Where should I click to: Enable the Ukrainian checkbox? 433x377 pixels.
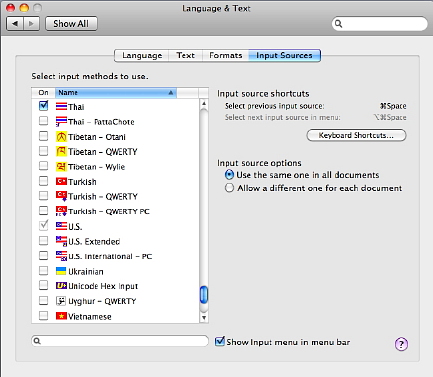44,270
